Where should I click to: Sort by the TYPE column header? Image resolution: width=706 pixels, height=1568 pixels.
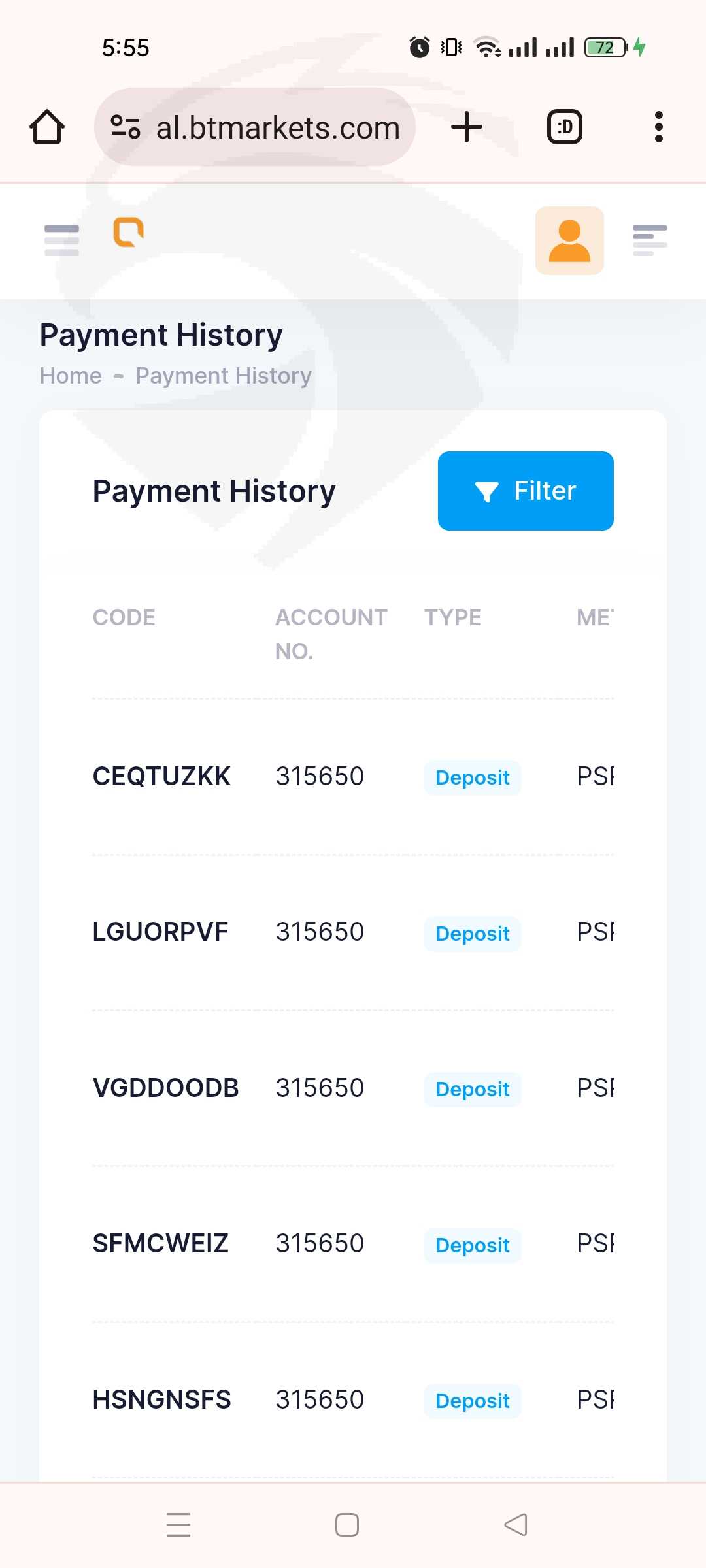tap(453, 617)
